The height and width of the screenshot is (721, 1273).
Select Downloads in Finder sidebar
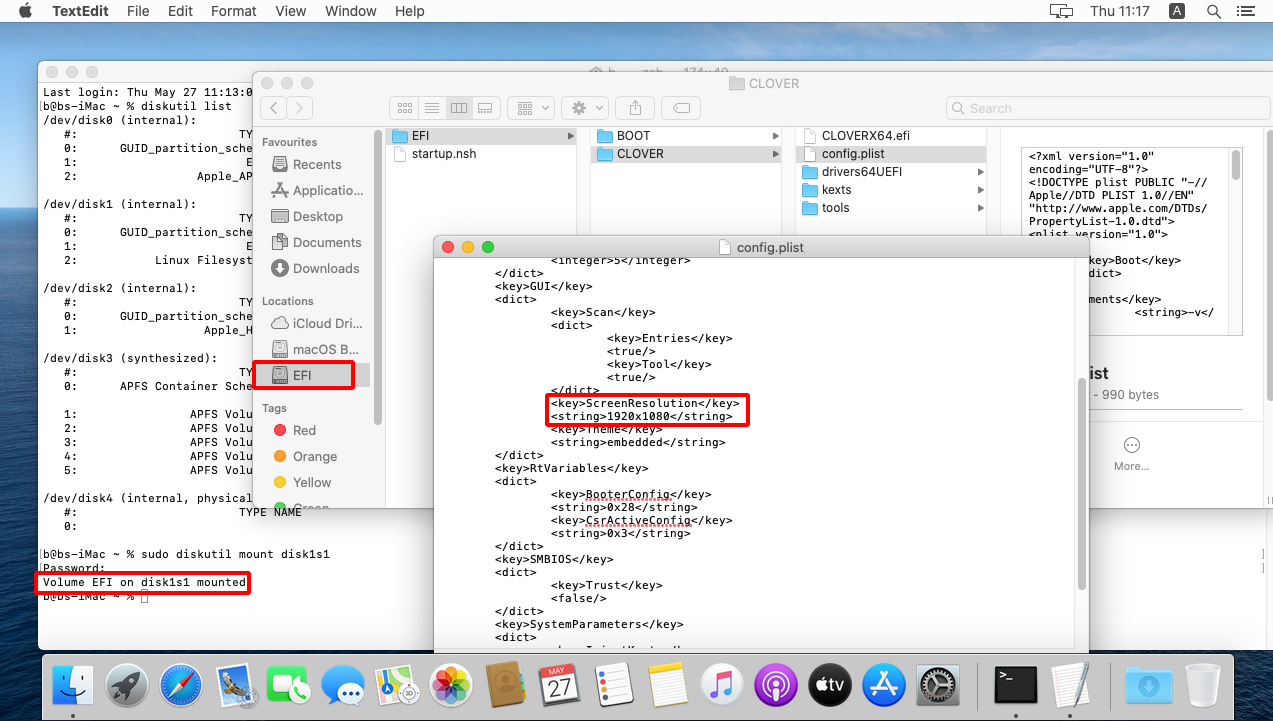[325, 268]
